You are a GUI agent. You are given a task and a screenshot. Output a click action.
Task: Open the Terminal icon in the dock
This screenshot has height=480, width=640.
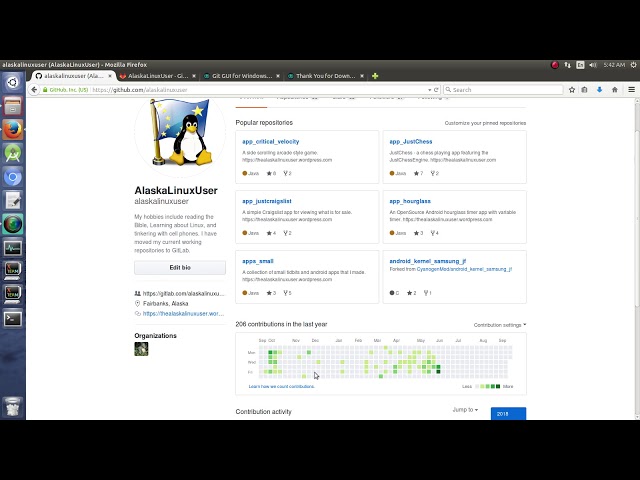pyautogui.click(x=13, y=319)
